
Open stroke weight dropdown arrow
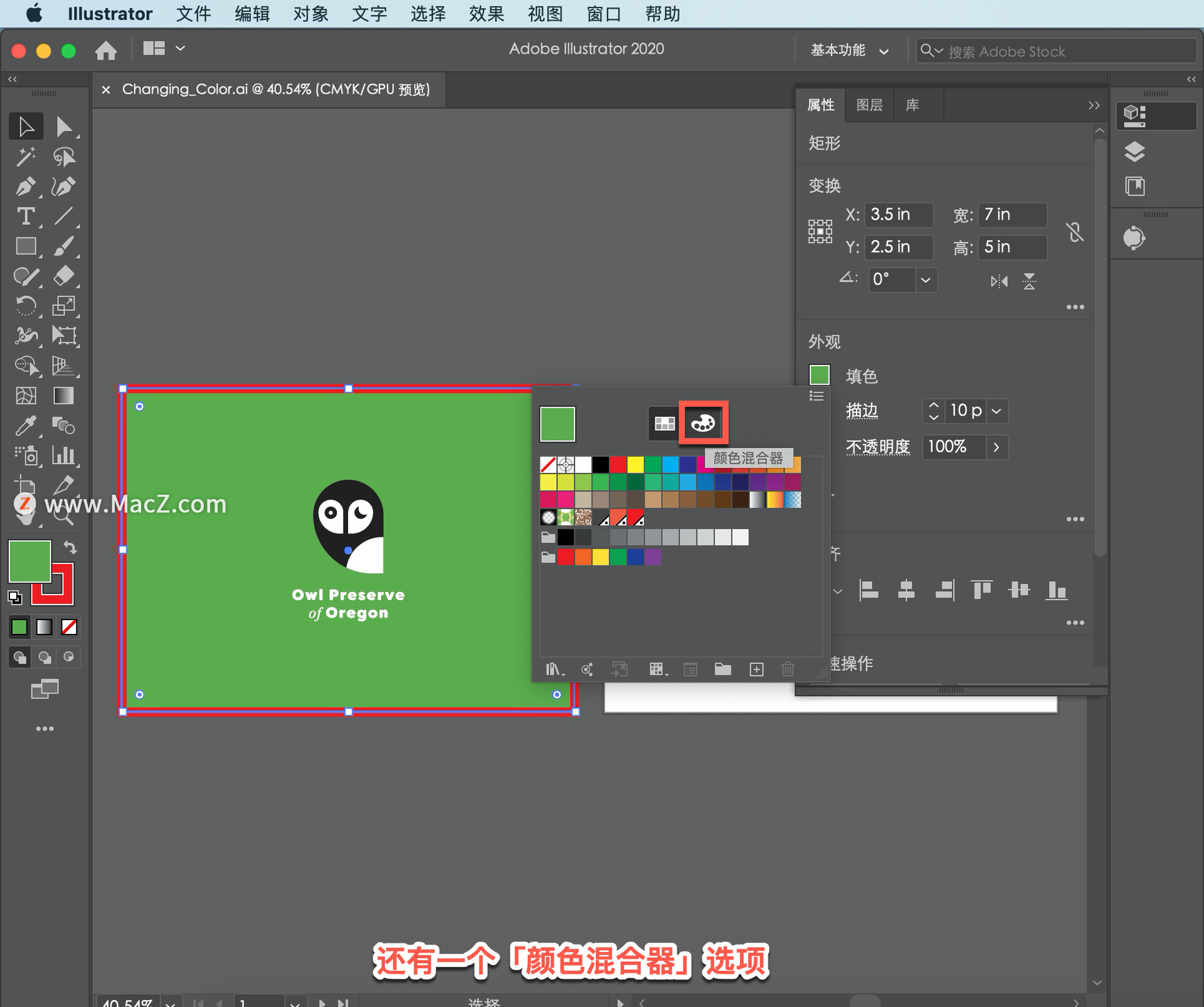996,411
